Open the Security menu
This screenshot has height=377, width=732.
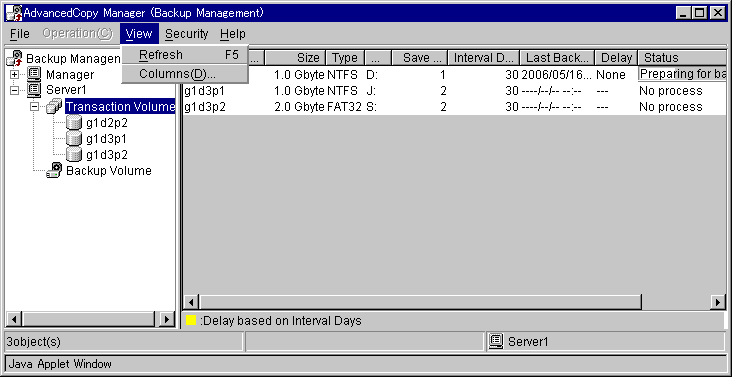point(186,34)
